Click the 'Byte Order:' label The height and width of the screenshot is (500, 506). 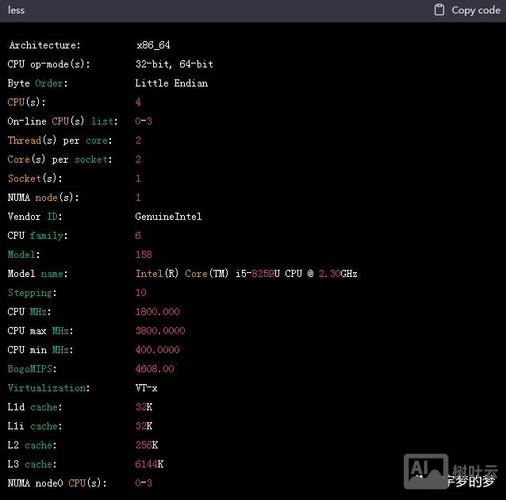pos(38,83)
